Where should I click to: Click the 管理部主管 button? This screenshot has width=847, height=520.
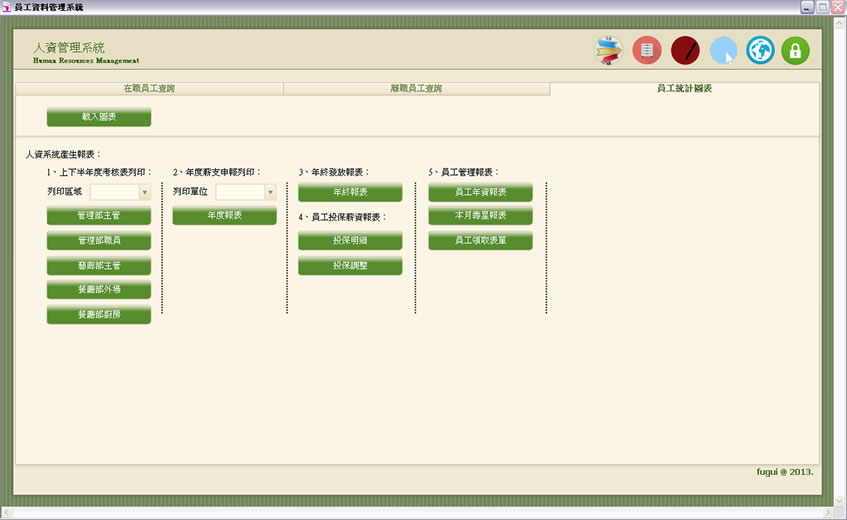pos(99,216)
